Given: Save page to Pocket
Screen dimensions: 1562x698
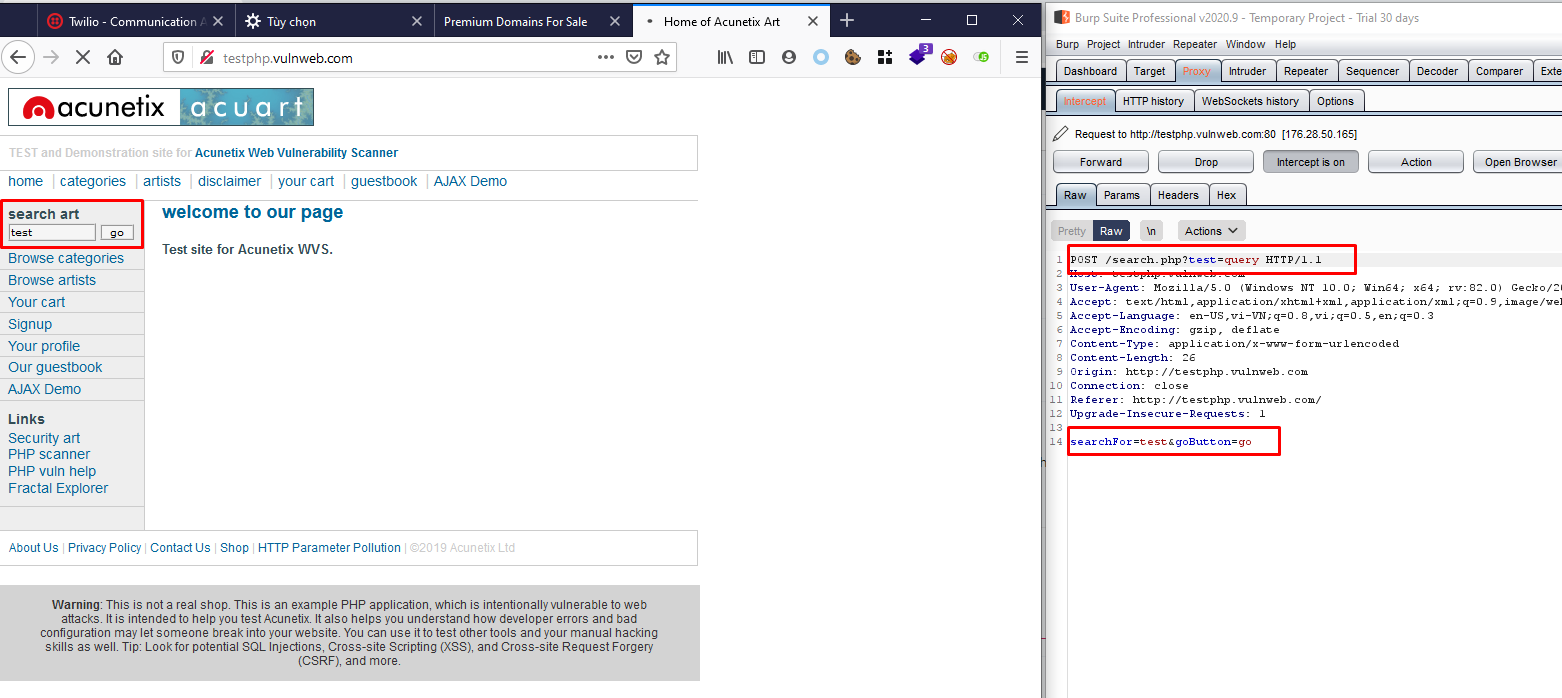Looking at the screenshot, I should (x=634, y=57).
